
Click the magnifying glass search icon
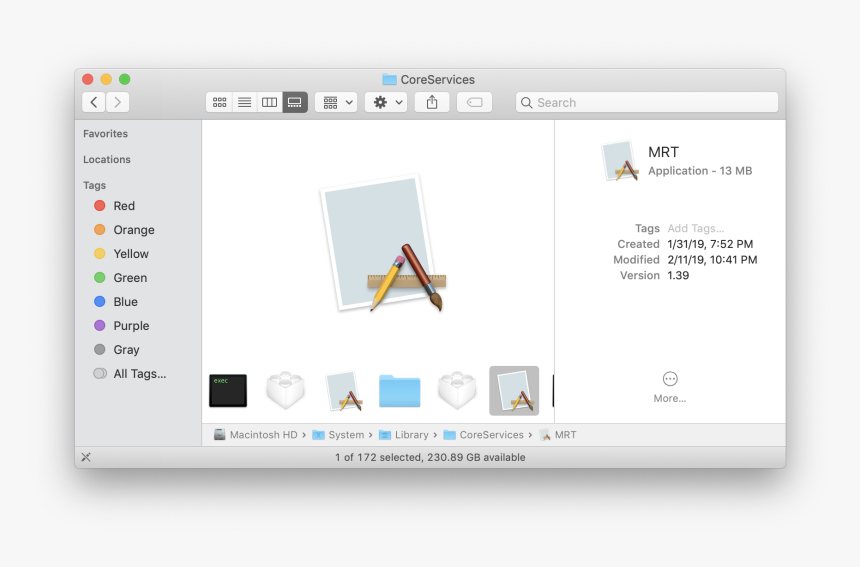(x=527, y=103)
